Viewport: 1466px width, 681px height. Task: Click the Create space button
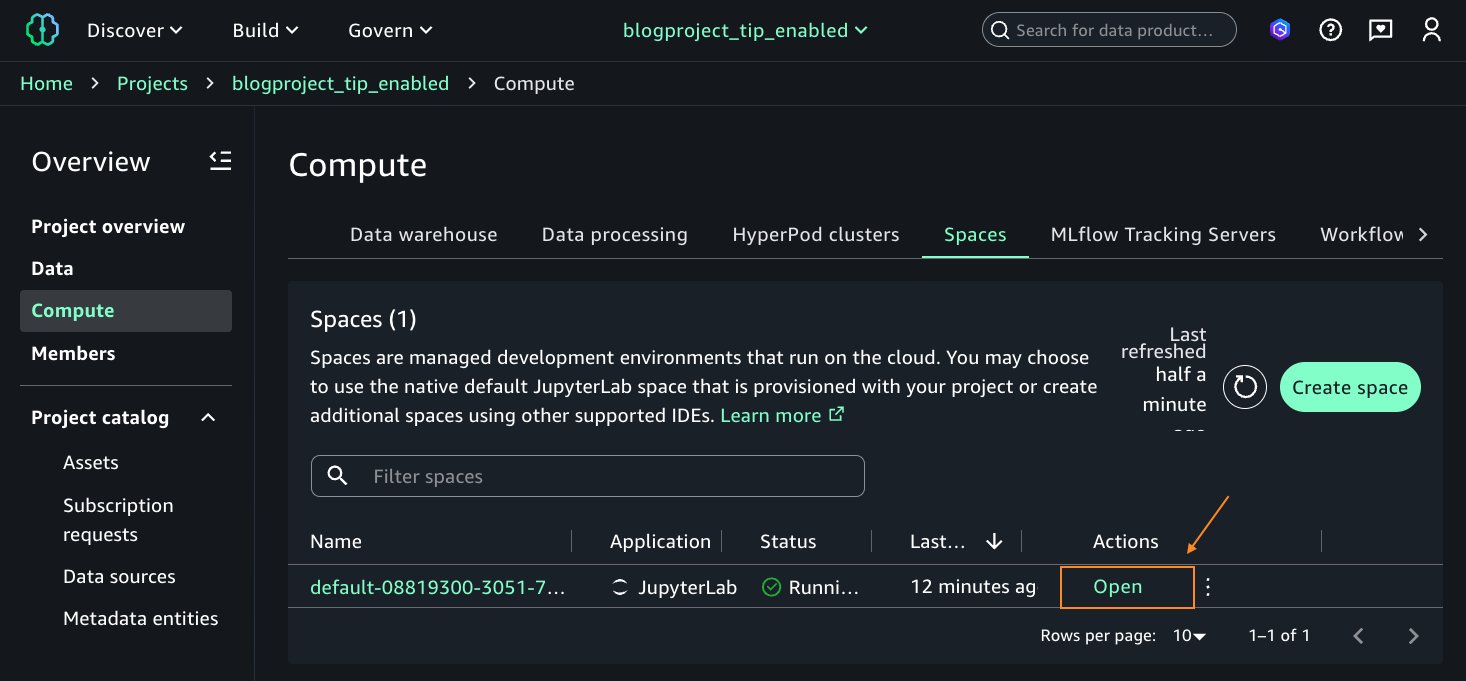point(1349,388)
